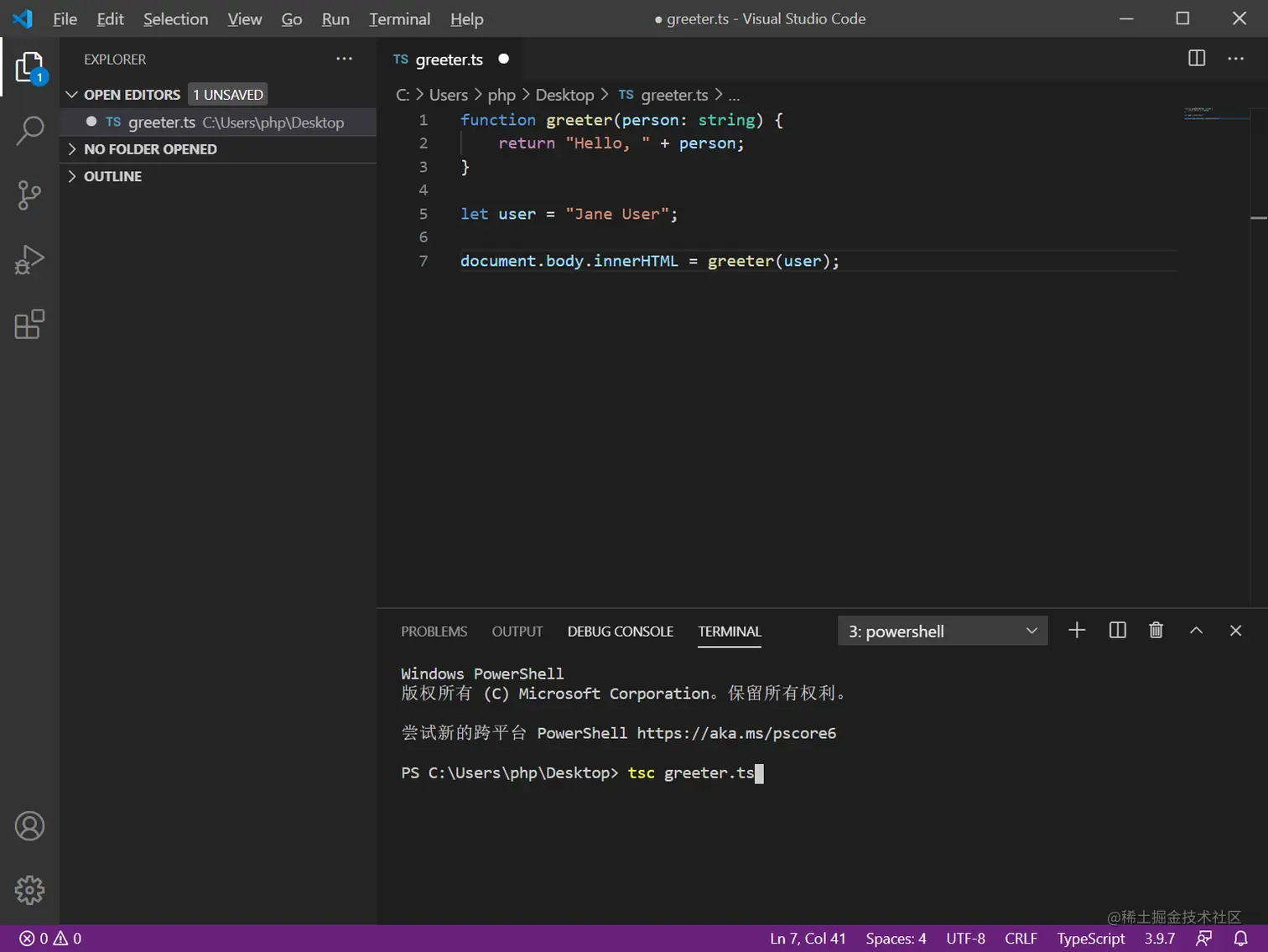
Task: Open the Selection menu
Action: (x=175, y=18)
